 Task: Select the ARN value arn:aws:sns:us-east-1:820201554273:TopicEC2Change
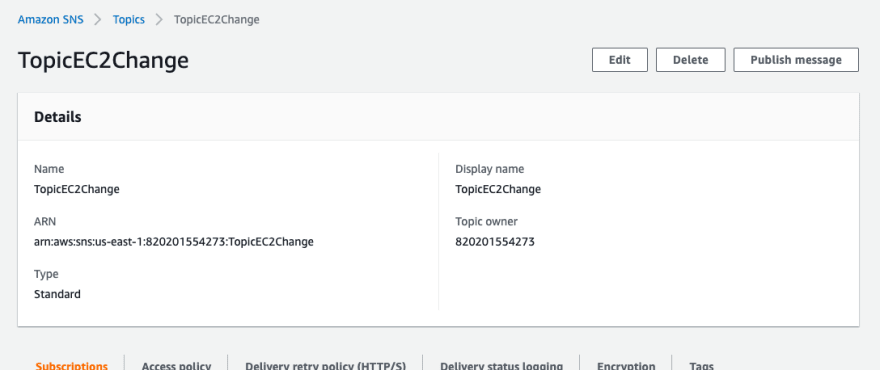point(173,242)
